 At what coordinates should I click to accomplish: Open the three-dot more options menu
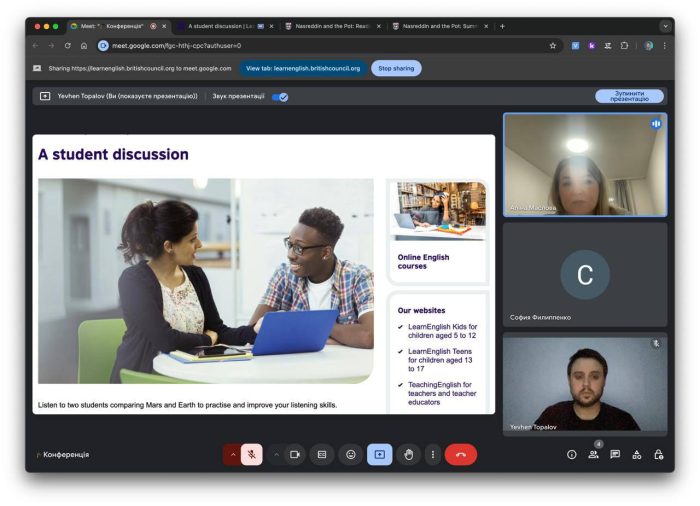pos(432,454)
